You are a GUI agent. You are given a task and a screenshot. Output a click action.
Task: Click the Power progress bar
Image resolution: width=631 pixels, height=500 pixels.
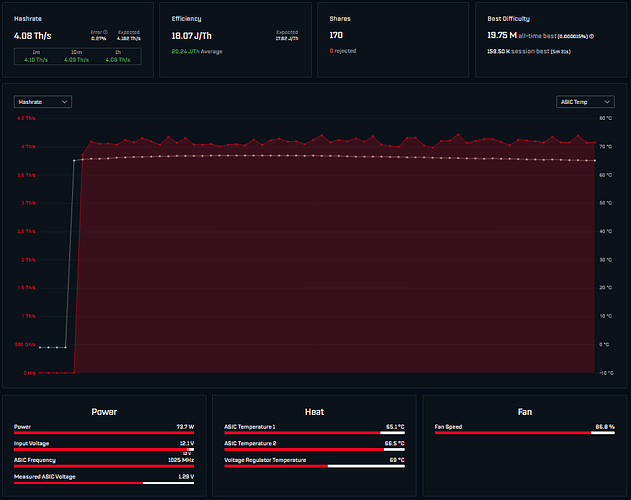(x=104, y=433)
